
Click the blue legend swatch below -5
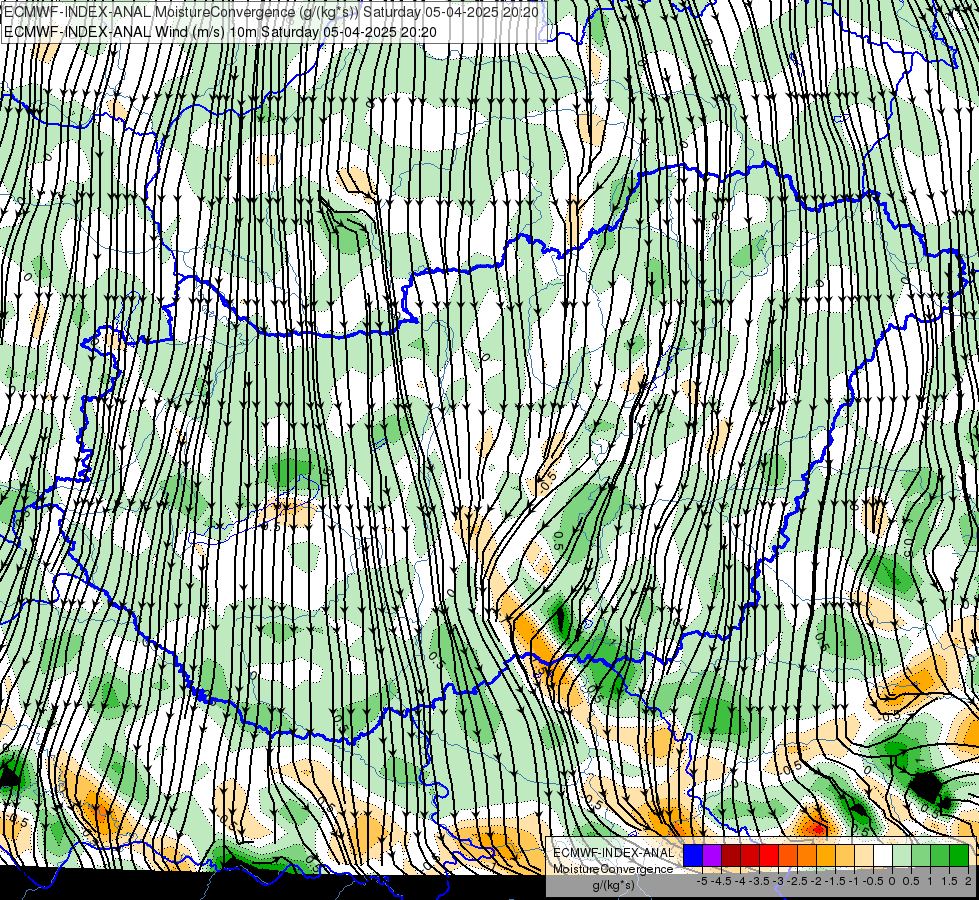tap(693, 855)
